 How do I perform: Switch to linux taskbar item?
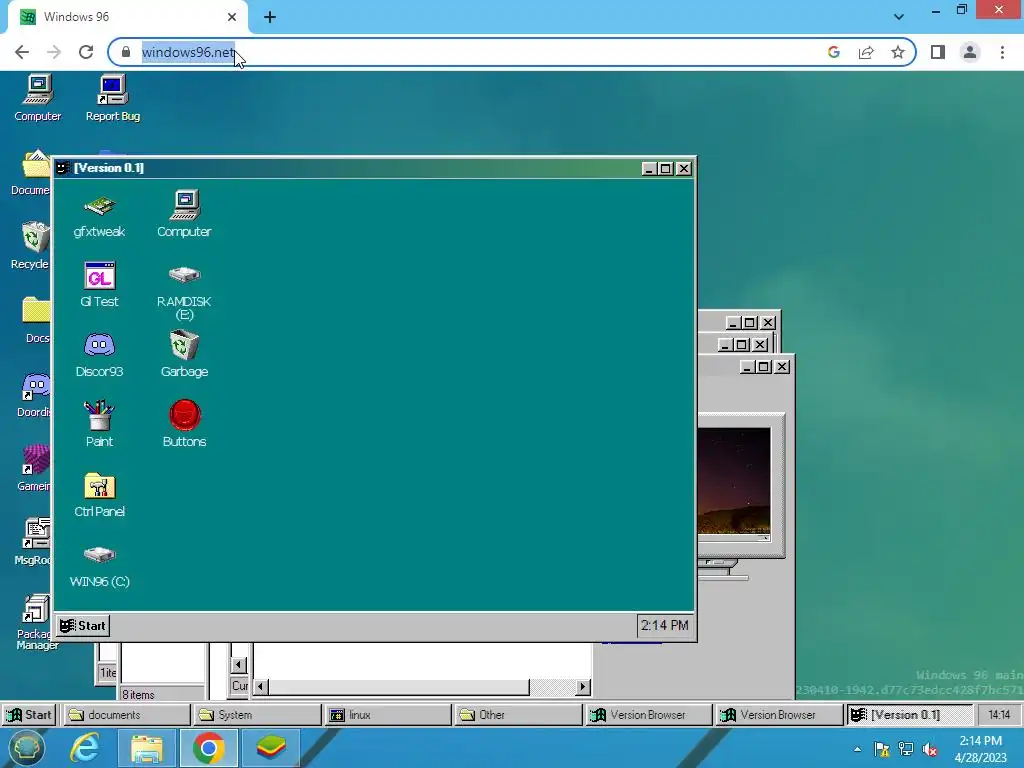click(x=388, y=714)
